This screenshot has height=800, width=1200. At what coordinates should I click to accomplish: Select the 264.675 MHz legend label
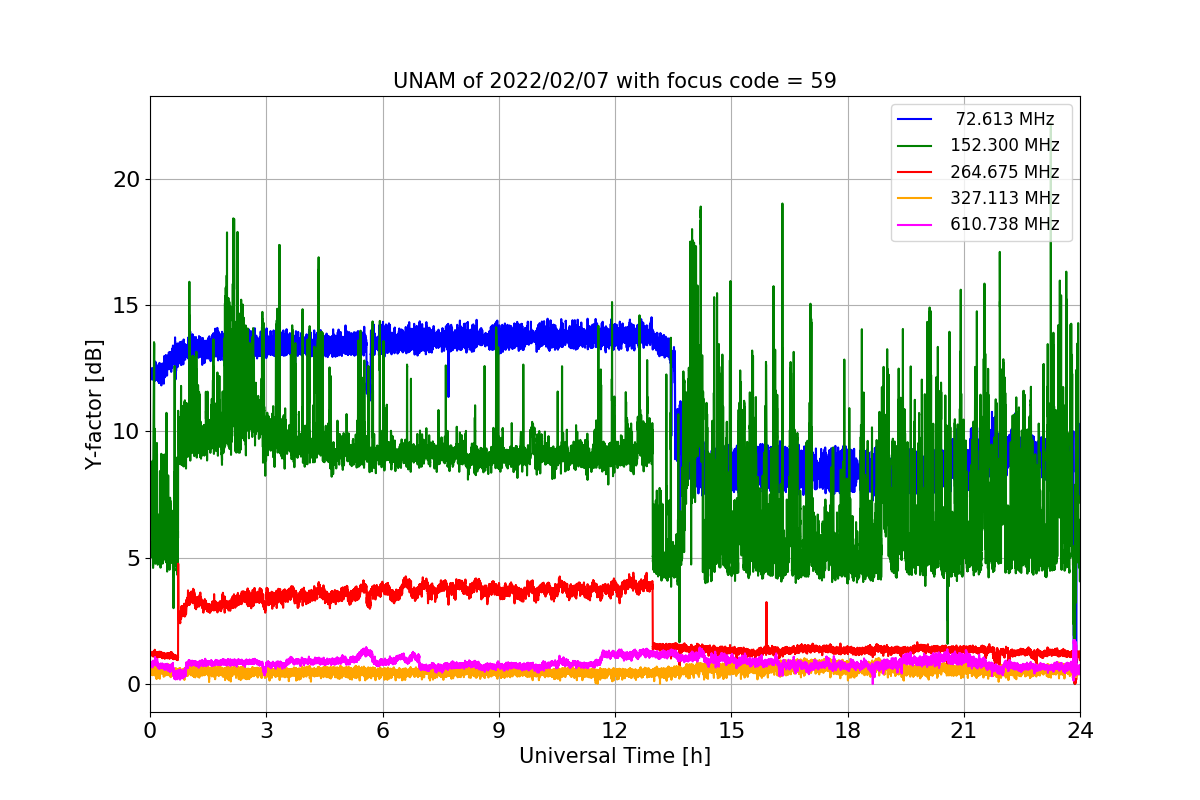point(1005,172)
